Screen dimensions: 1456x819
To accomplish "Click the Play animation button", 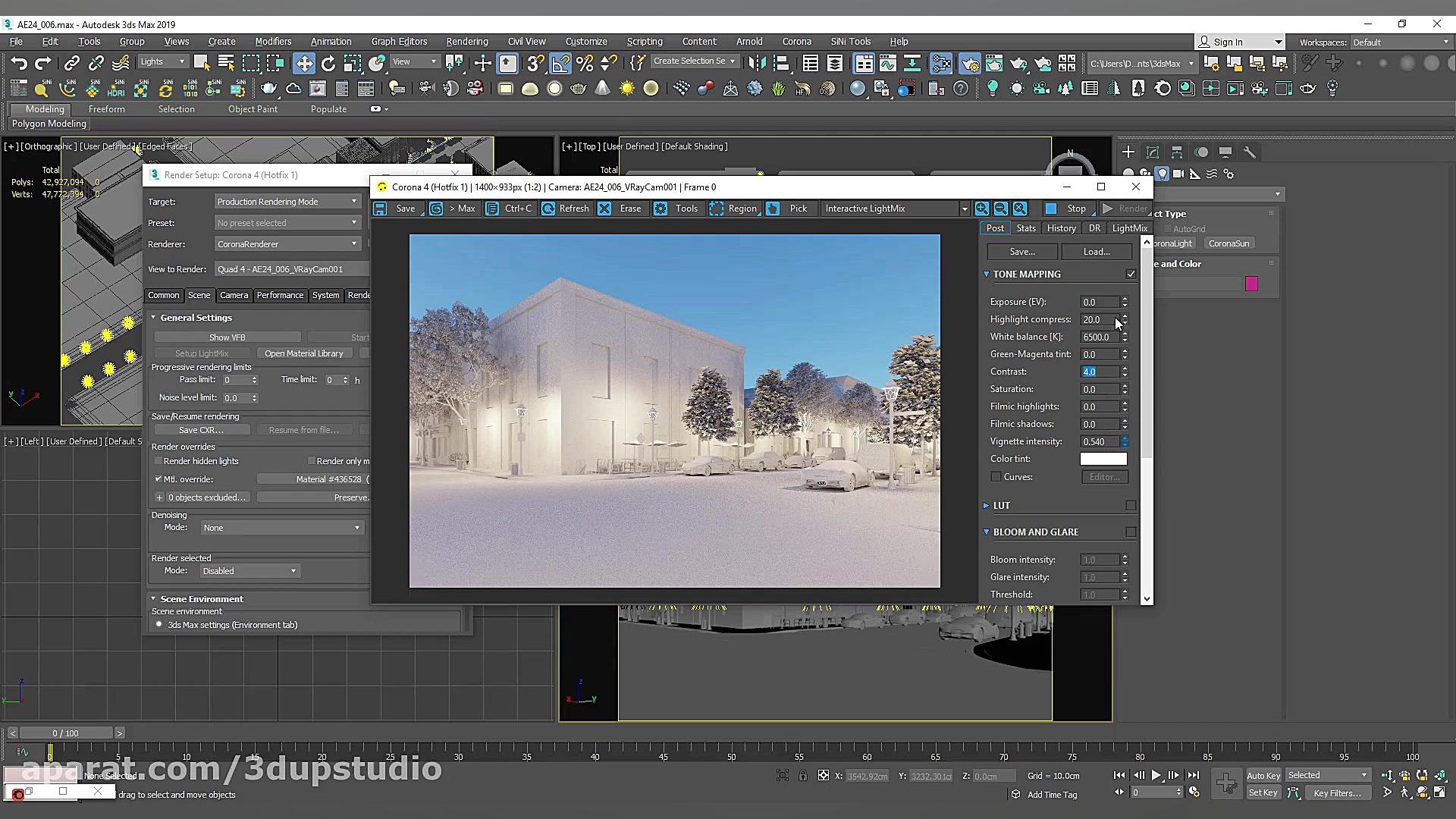I will [x=1156, y=775].
